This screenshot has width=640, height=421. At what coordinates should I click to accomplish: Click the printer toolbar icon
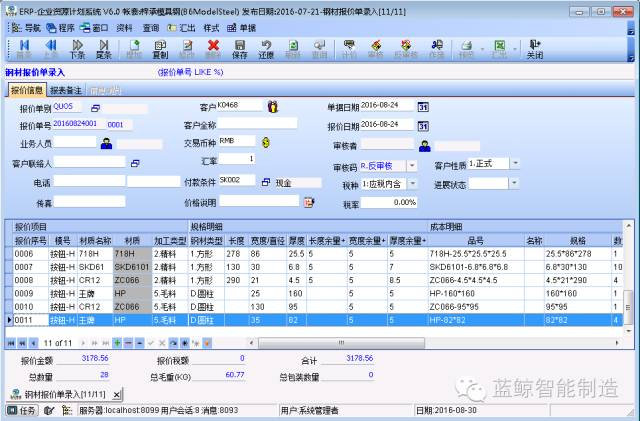tap(466, 49)
